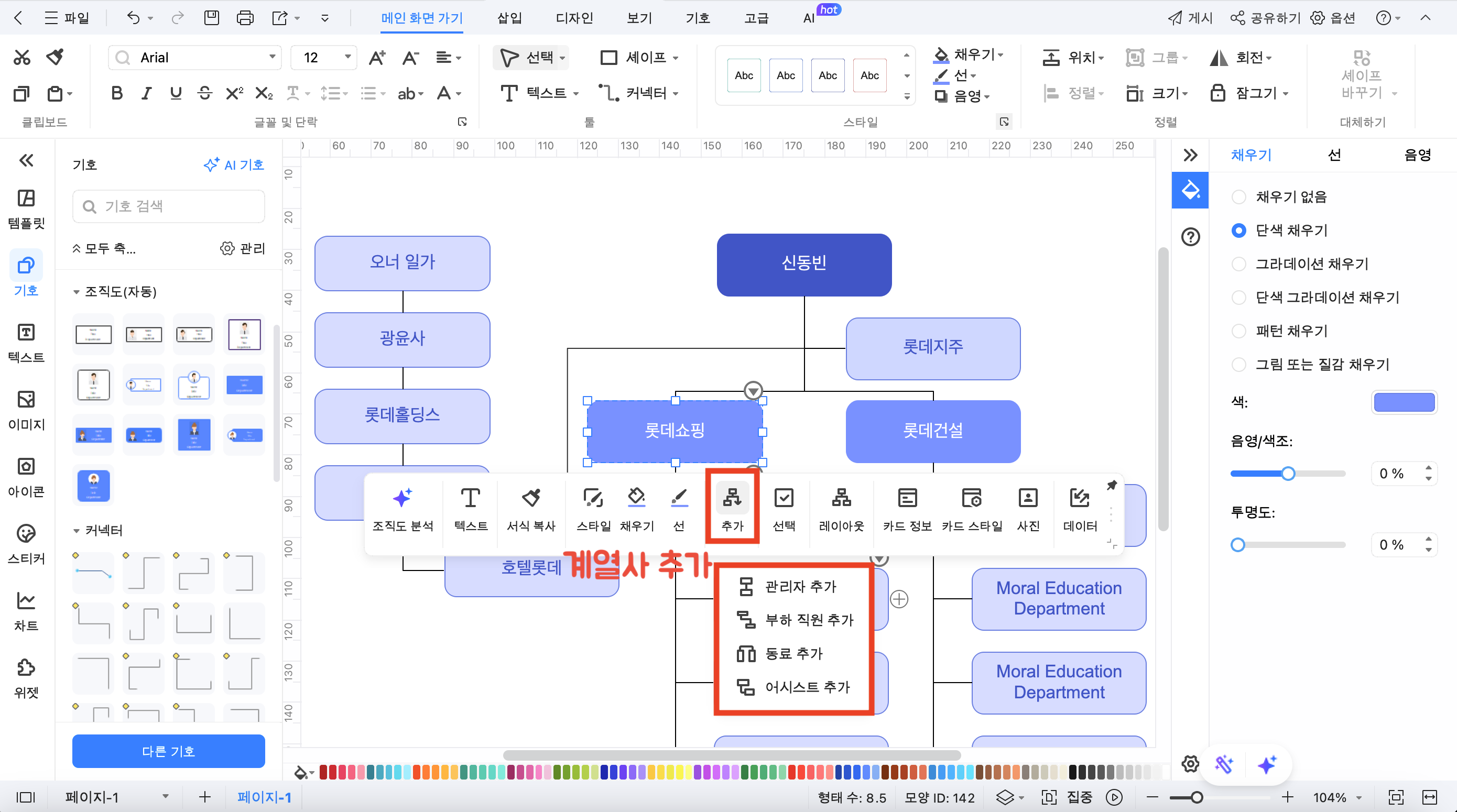
Task: Choose 관리자 추가 menu entry
Action: (786, 586)
